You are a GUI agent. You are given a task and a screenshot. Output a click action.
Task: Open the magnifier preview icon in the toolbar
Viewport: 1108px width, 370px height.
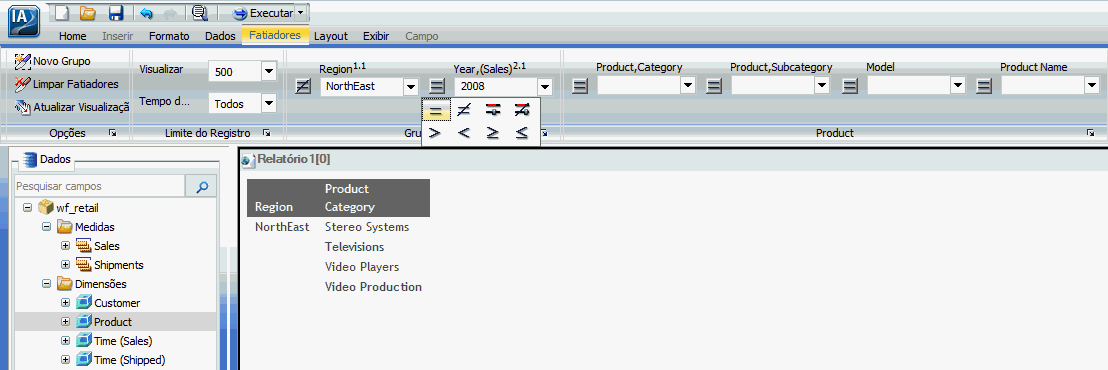click(x=199, y=12)
